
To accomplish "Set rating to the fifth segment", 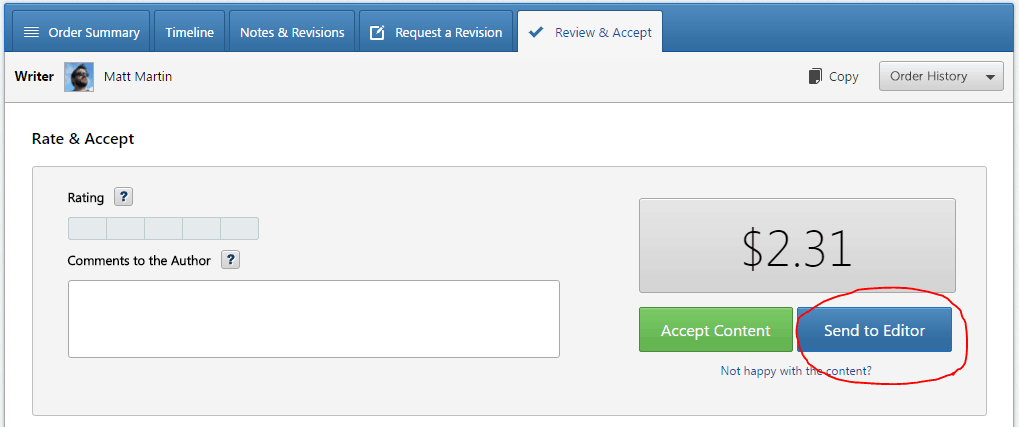I will pyautogui.click(x=240, y=229).
